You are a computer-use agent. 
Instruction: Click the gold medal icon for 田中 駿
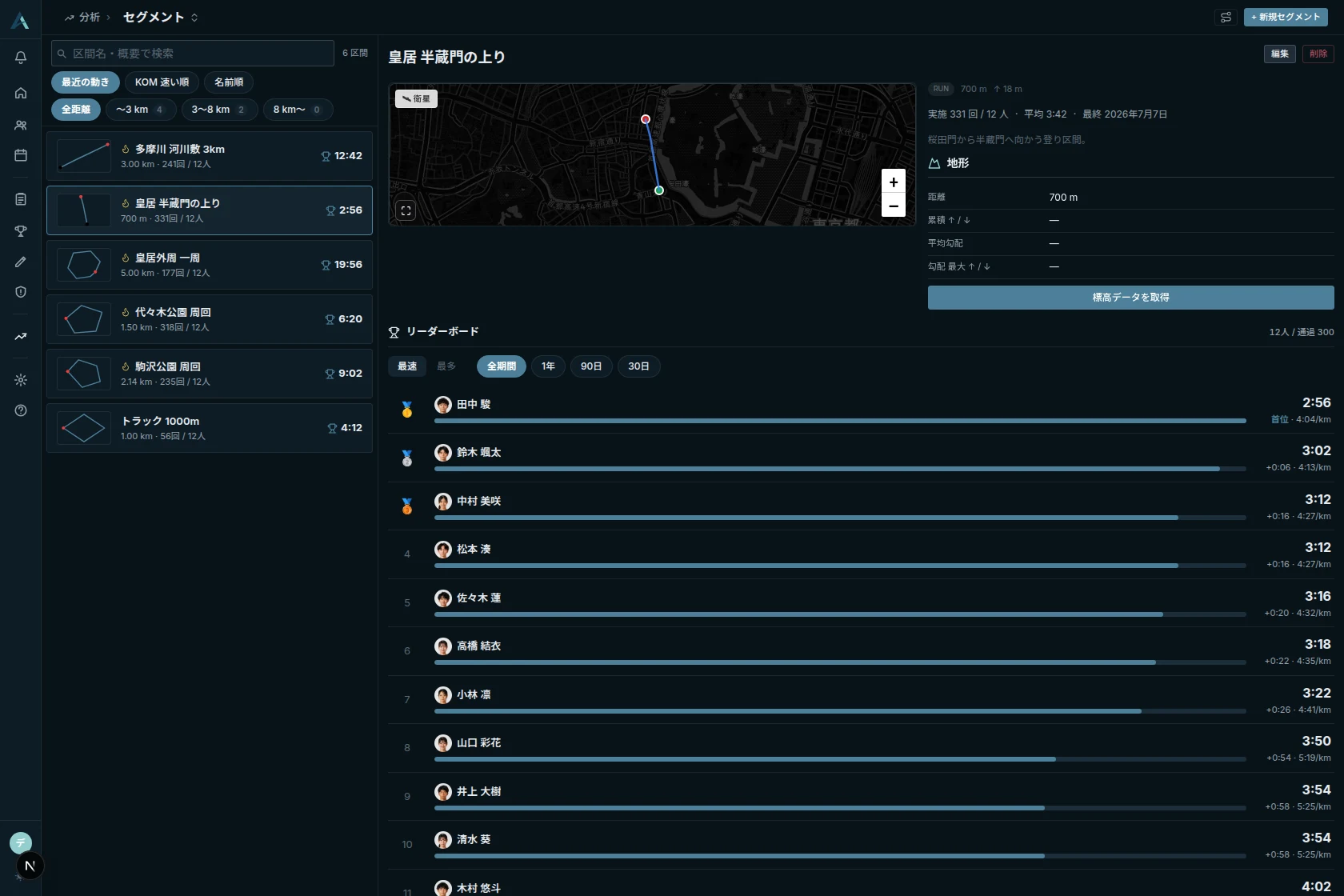coord(407,410)
